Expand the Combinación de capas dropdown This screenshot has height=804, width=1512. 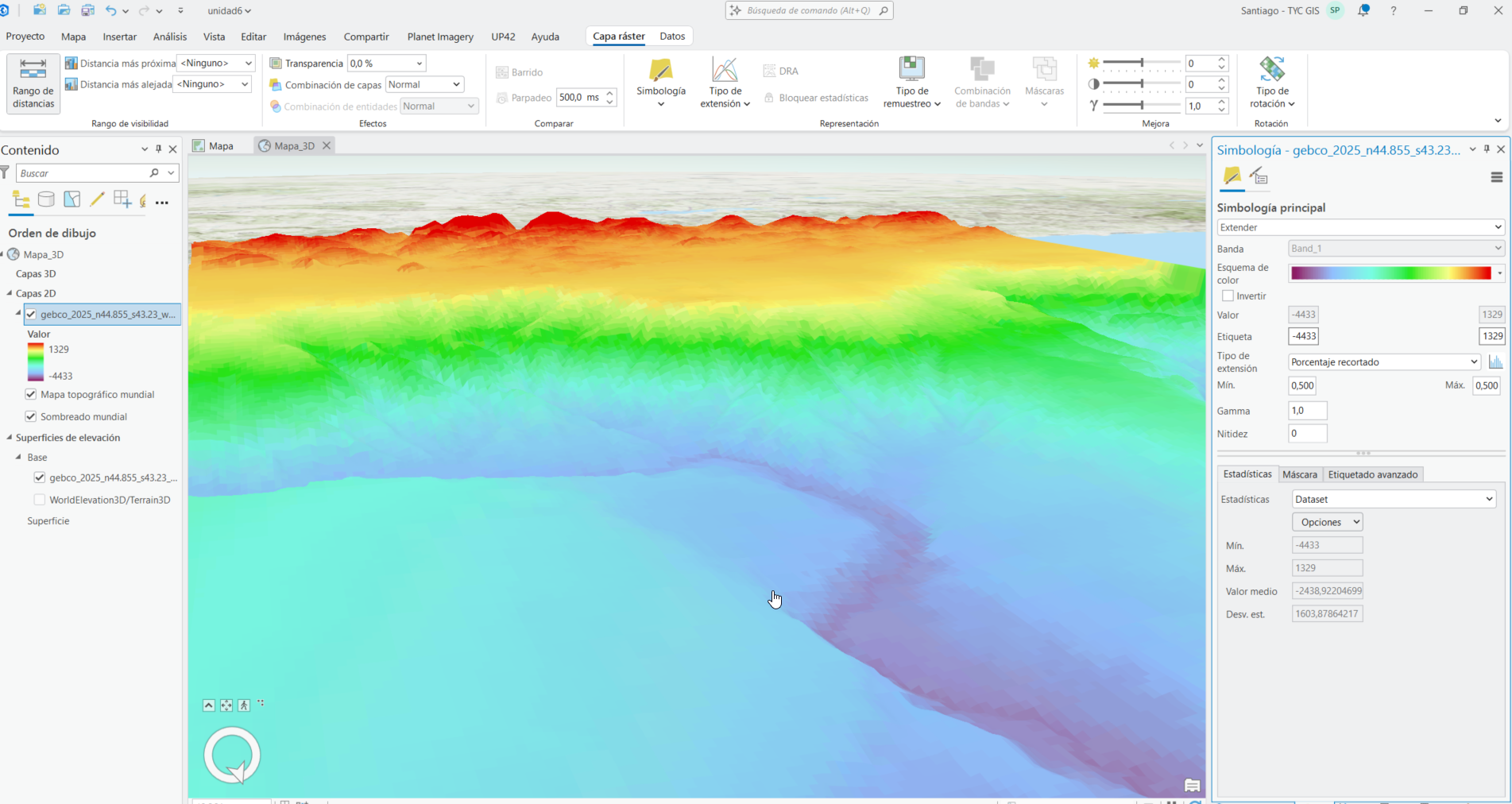[x=424, y=84]
